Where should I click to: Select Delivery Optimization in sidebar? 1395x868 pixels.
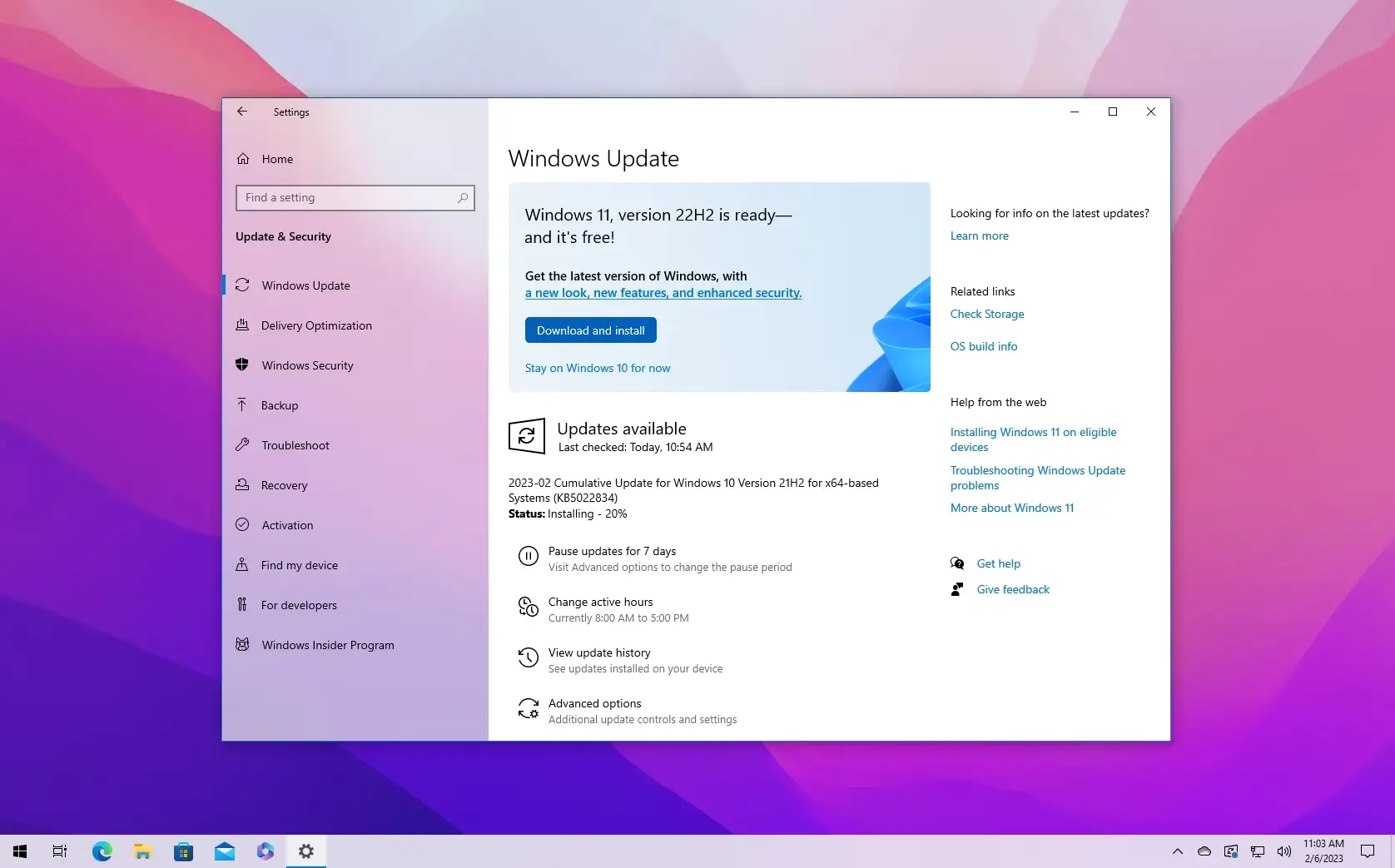click(355, 325)
